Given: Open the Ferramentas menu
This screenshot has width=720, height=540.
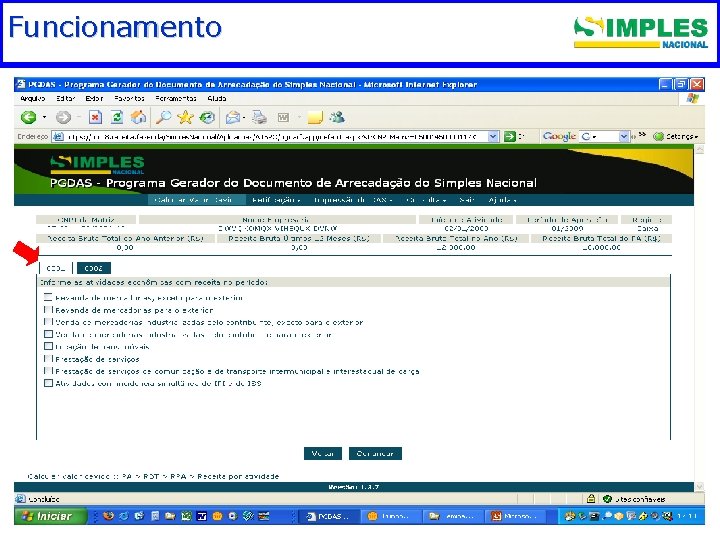Looking at the screenshot, I should (x=176, y=98).
